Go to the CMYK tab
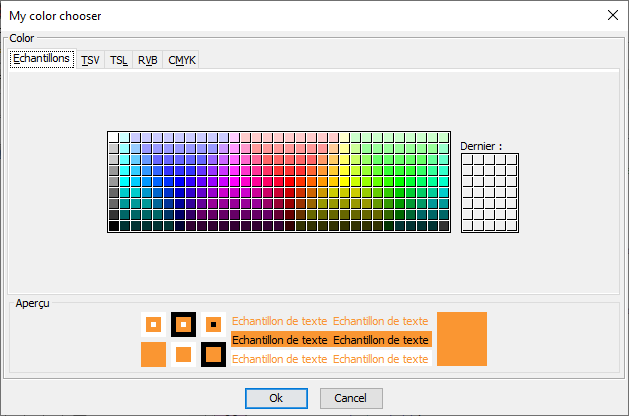 tap(182, 60)
